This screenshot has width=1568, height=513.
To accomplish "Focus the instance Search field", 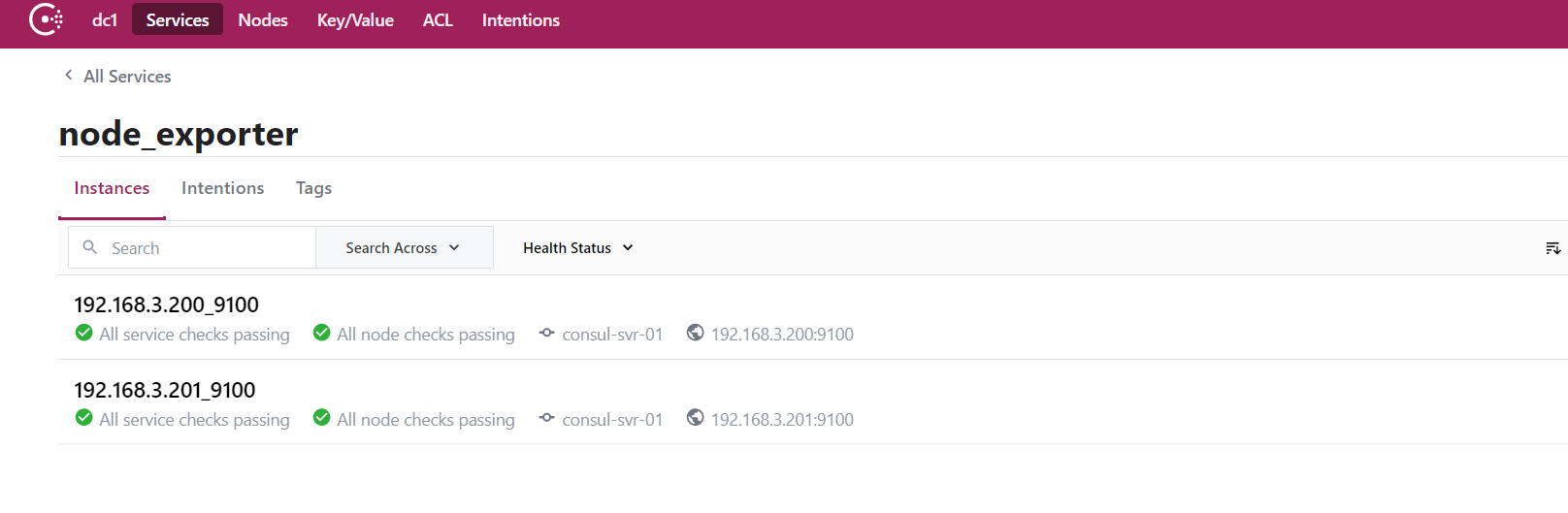I will (192, 247).
